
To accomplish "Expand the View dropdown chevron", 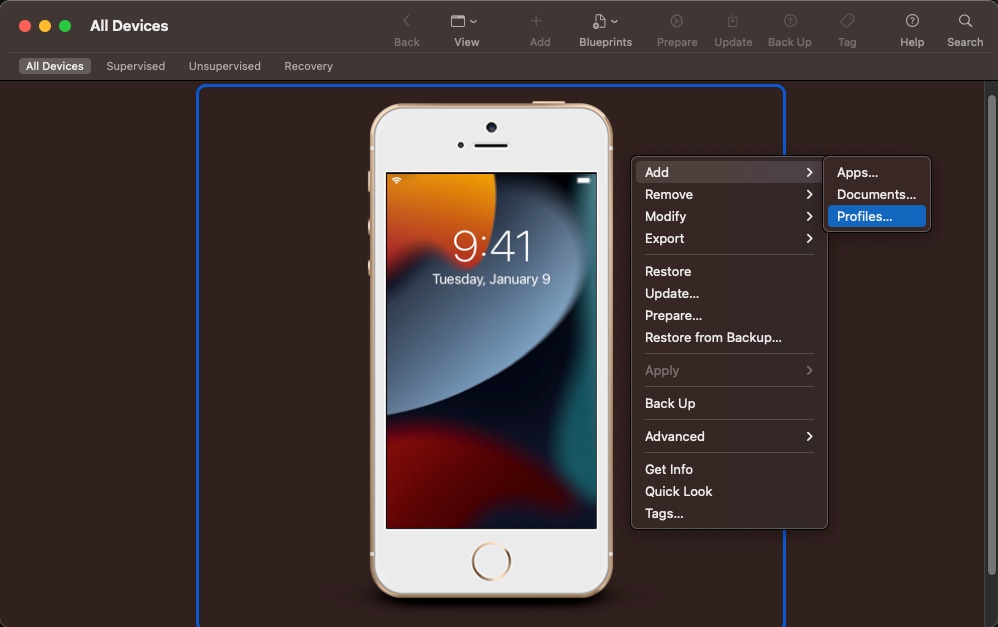I will pyautogui.click(x=474, y=22).
